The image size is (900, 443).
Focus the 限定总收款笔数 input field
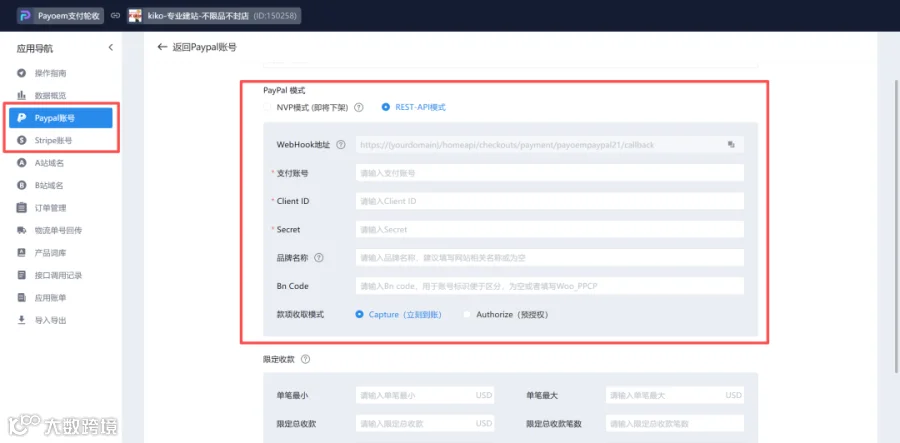coord(675,423)
